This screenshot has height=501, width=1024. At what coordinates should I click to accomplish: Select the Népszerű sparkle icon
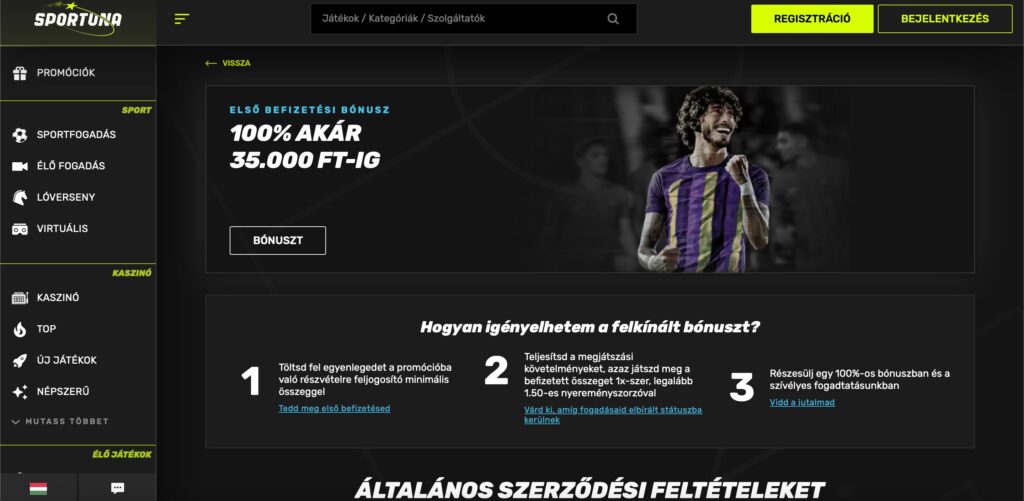20,392
